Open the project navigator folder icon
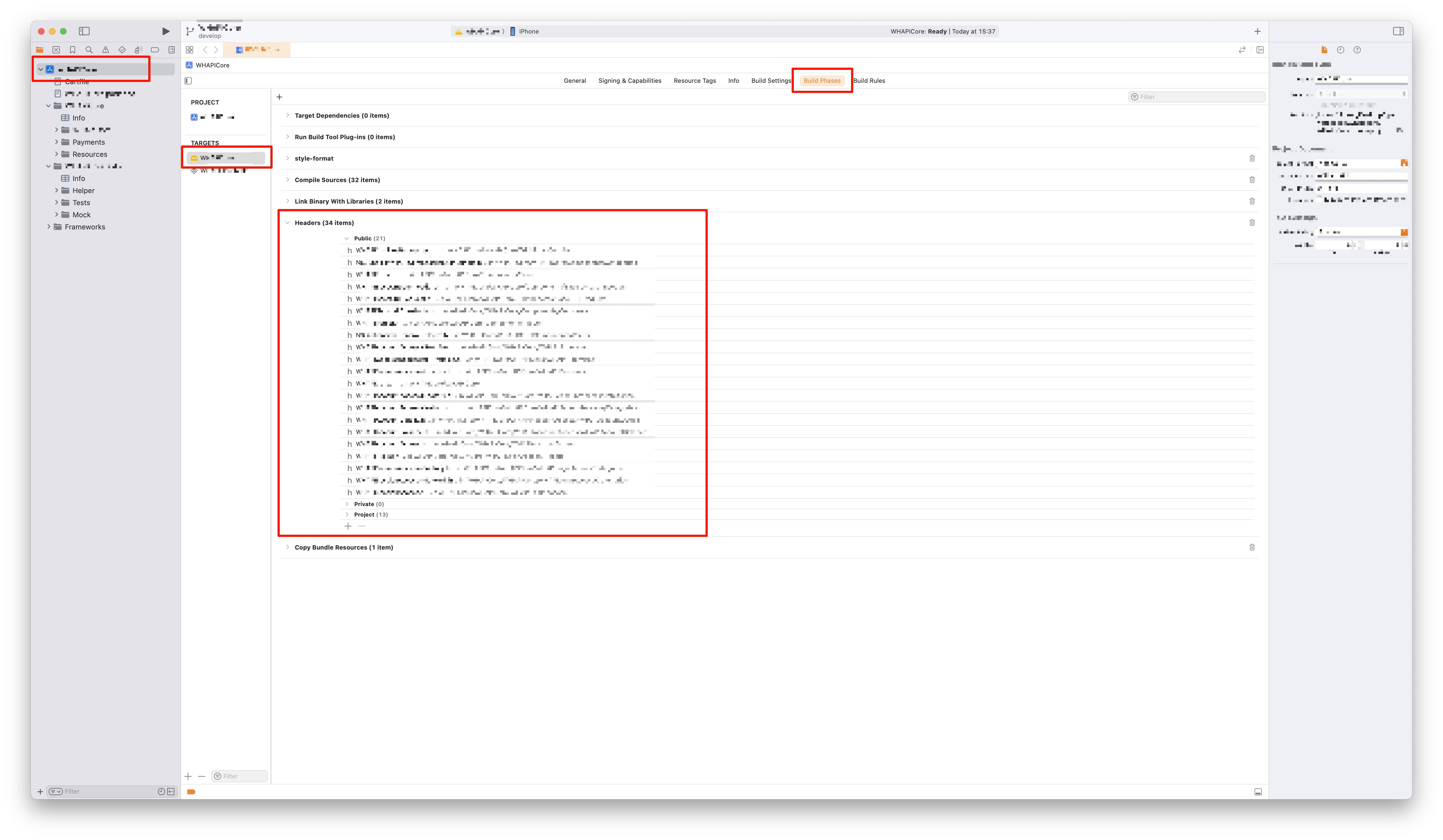 (x=40, y=50)
